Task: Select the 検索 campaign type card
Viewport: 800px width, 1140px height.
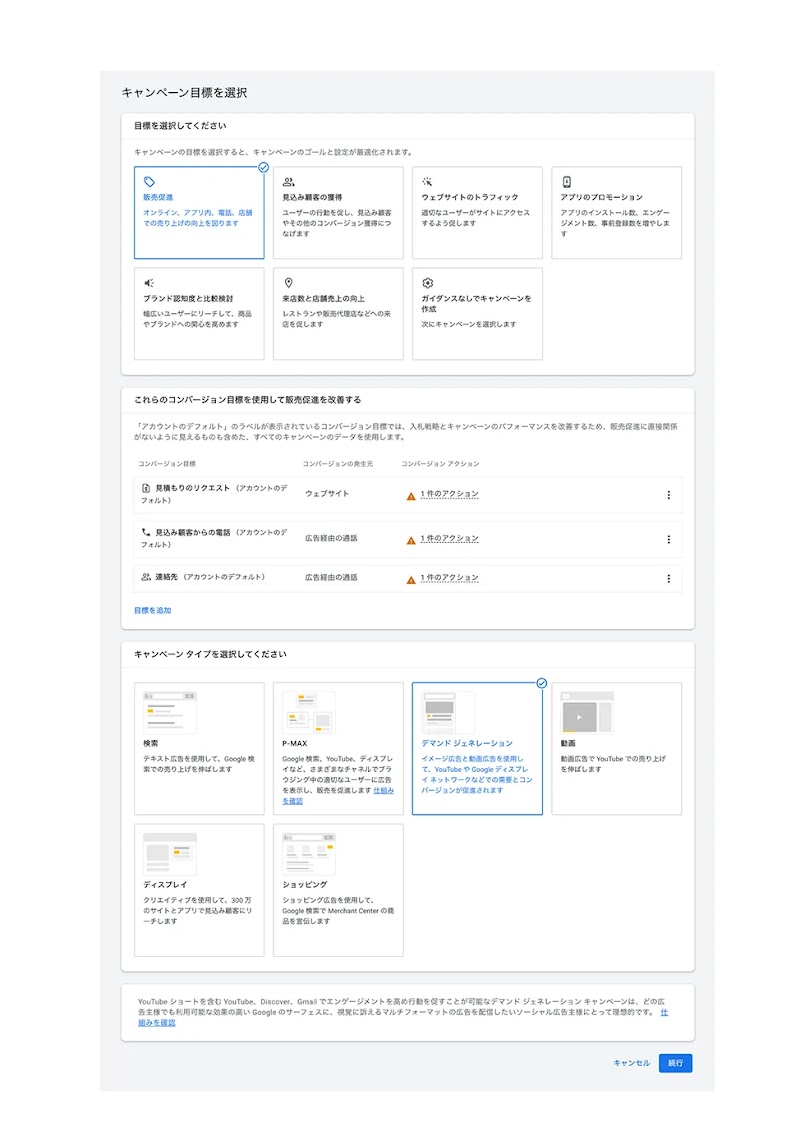Action: 198,747
